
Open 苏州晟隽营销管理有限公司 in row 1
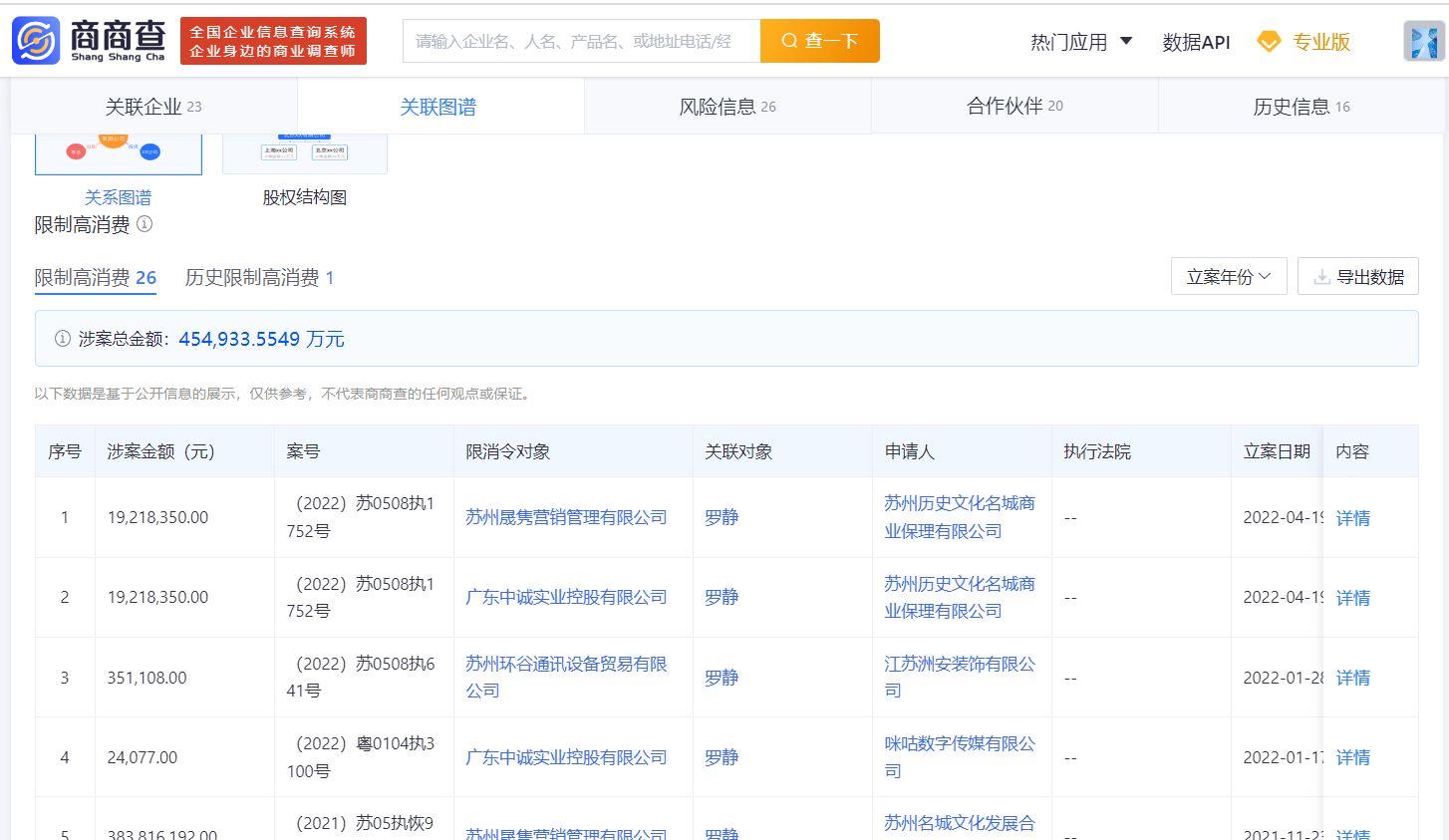point(566,517)
